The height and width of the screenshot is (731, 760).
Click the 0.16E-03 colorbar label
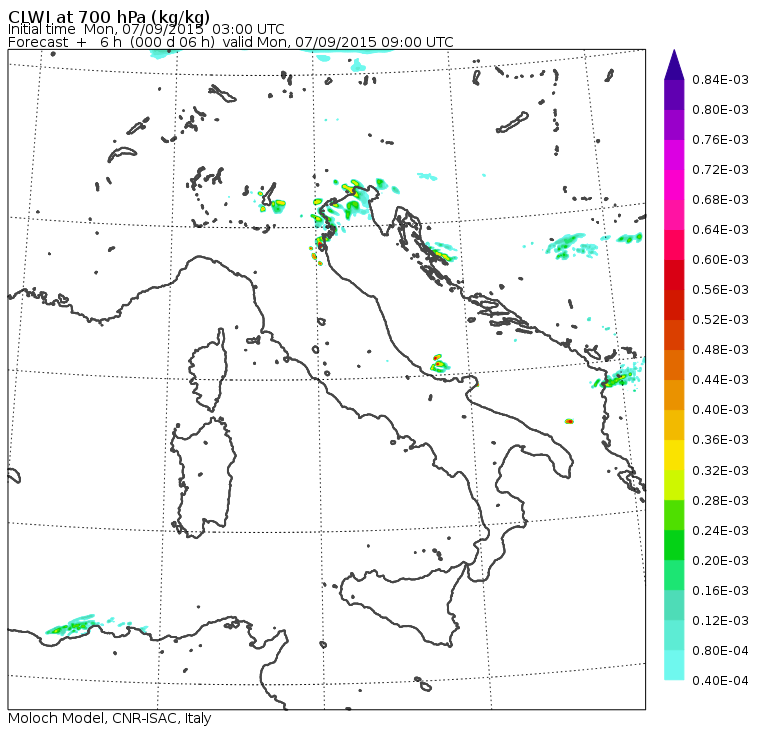720,591
